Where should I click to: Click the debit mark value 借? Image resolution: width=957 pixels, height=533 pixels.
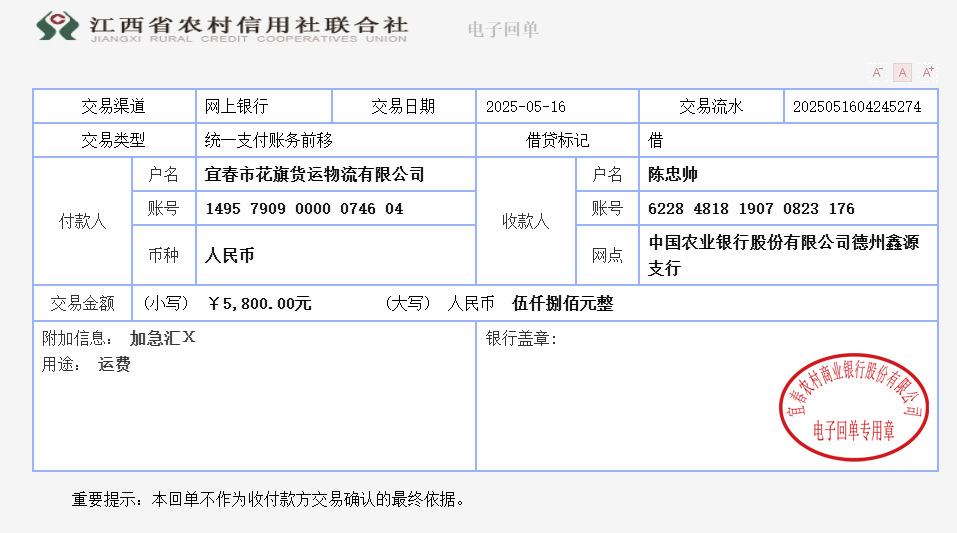point(655,140)
